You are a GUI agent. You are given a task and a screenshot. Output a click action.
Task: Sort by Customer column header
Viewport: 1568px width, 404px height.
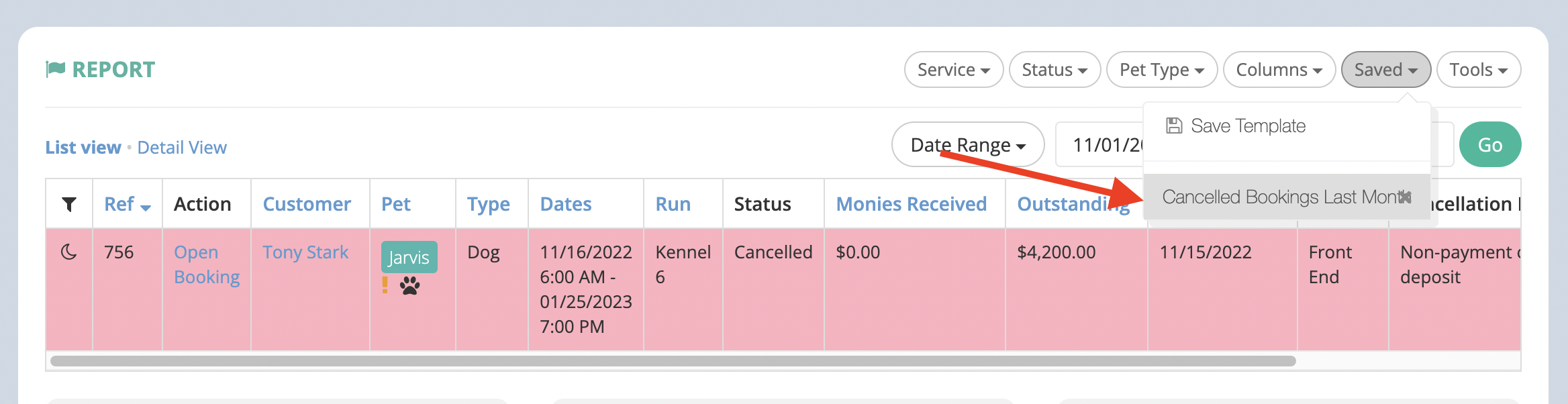pos(307,204)
